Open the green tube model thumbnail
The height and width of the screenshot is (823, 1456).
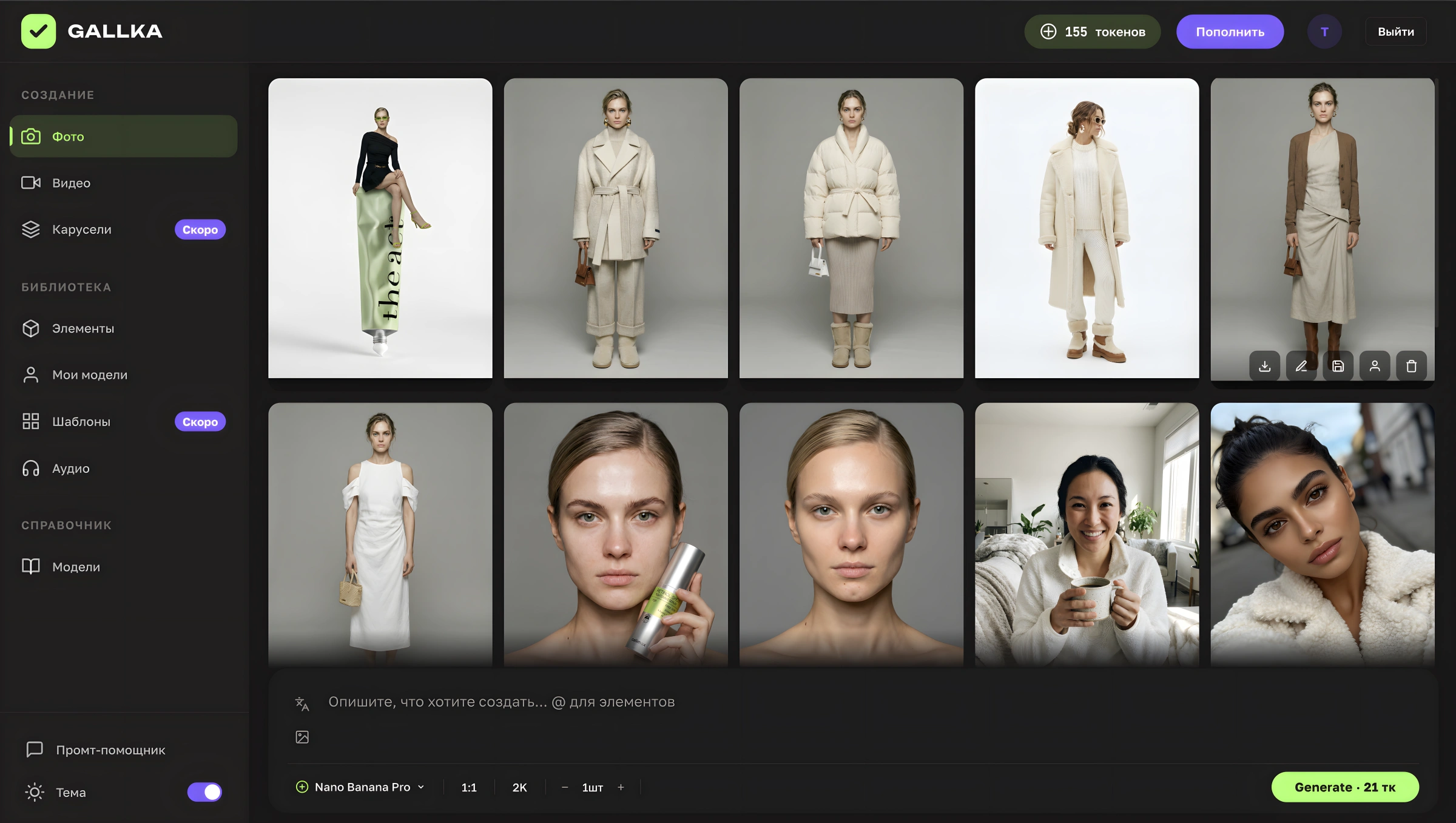tap(380, 228)
